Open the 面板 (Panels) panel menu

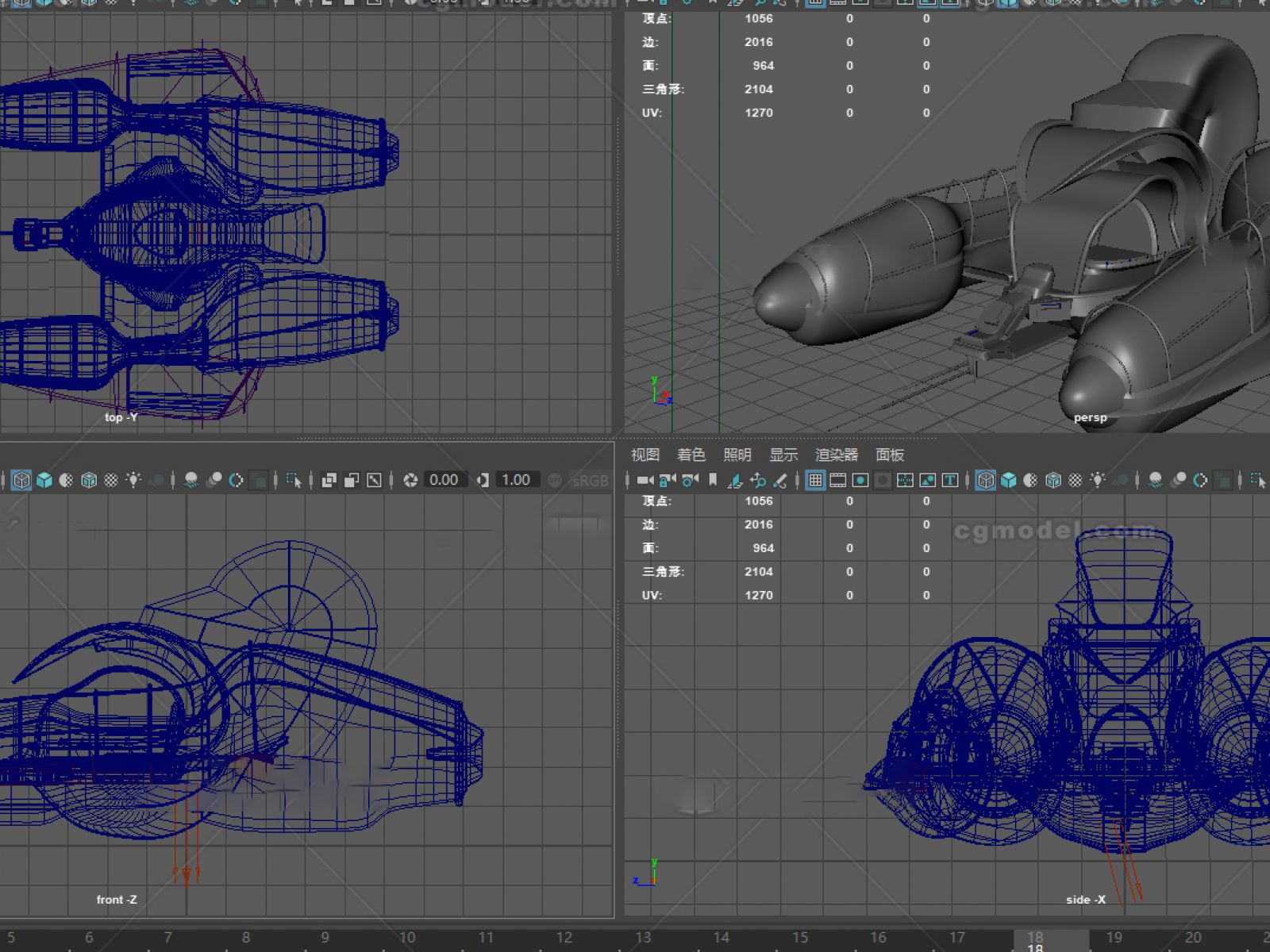pos(890,455)
